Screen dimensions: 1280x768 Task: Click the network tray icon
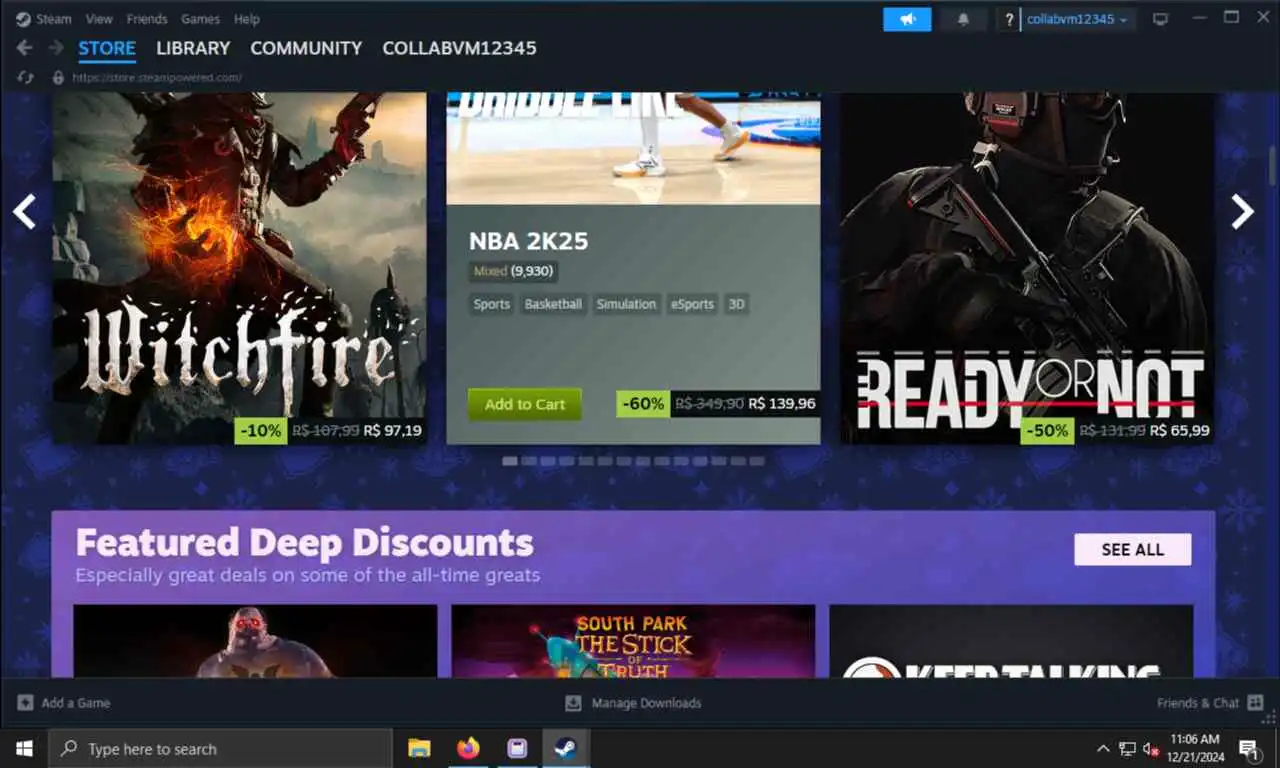[1128, 748]
